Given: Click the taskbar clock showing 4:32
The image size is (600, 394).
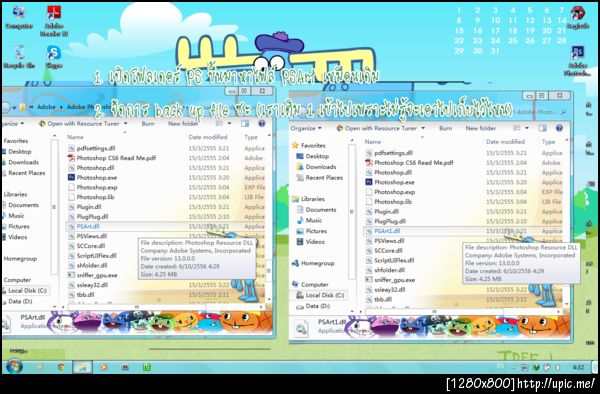Looking at the screenshot, I should 578,367.
